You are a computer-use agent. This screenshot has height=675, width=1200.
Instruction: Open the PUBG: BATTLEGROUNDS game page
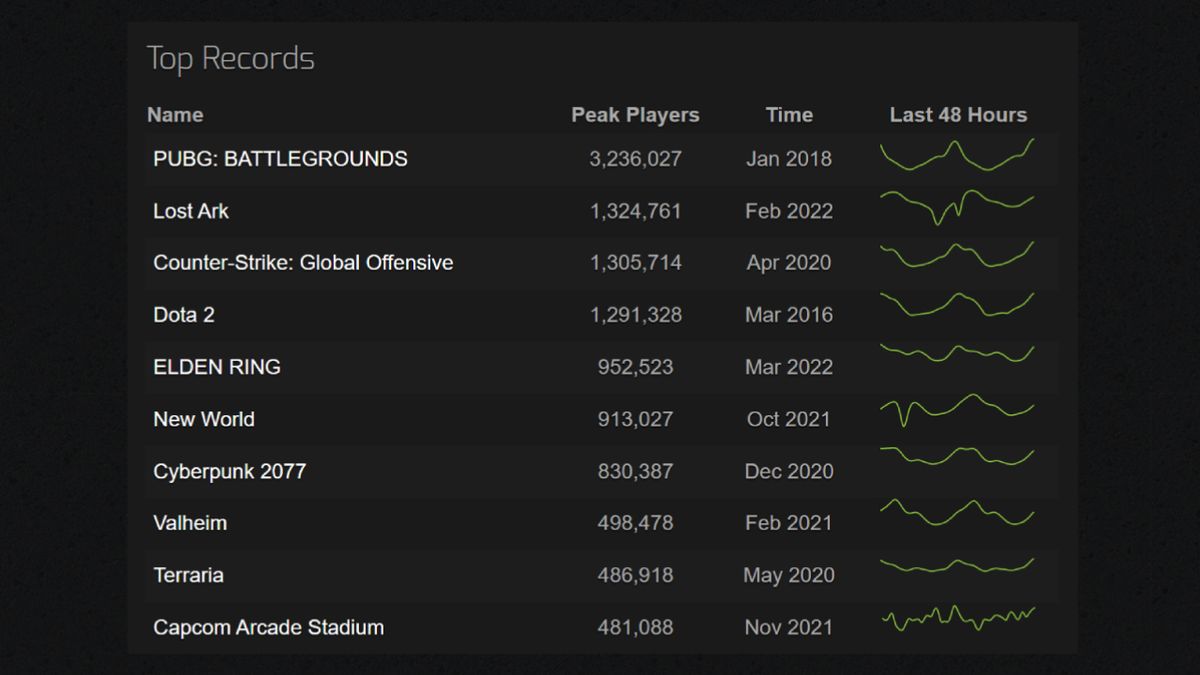coord(280,158)
